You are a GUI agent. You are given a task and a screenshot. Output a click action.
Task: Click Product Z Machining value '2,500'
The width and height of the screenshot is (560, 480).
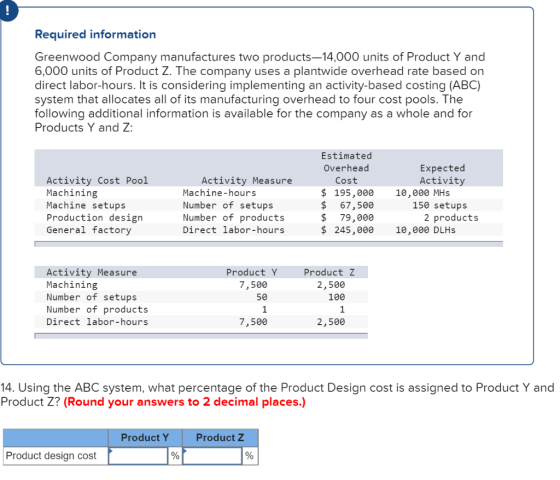pyautogui.click(x=331, y=285)
